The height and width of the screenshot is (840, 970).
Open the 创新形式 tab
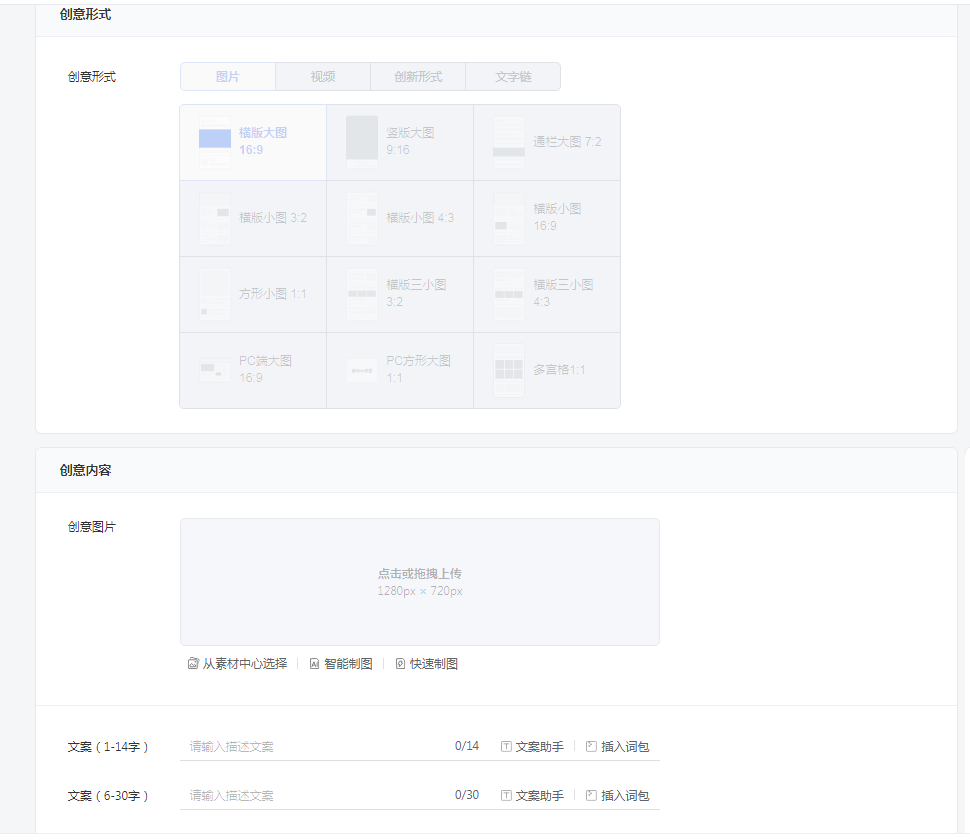tap(418, 77)
